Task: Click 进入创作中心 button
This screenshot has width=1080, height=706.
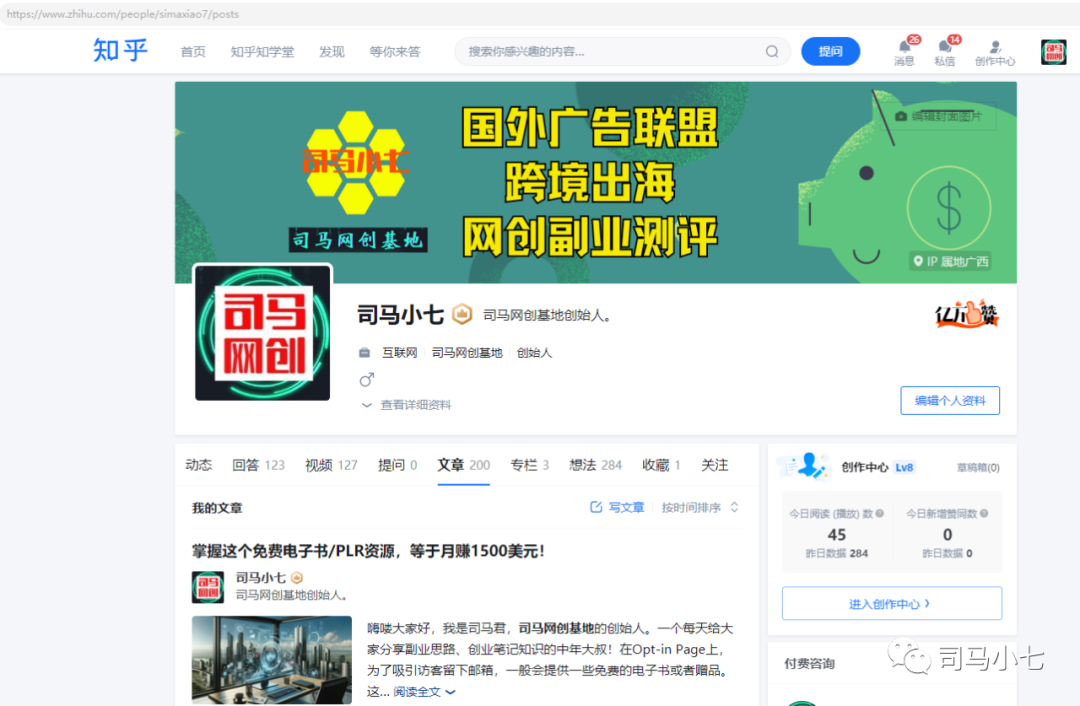Action: [891, 603]
